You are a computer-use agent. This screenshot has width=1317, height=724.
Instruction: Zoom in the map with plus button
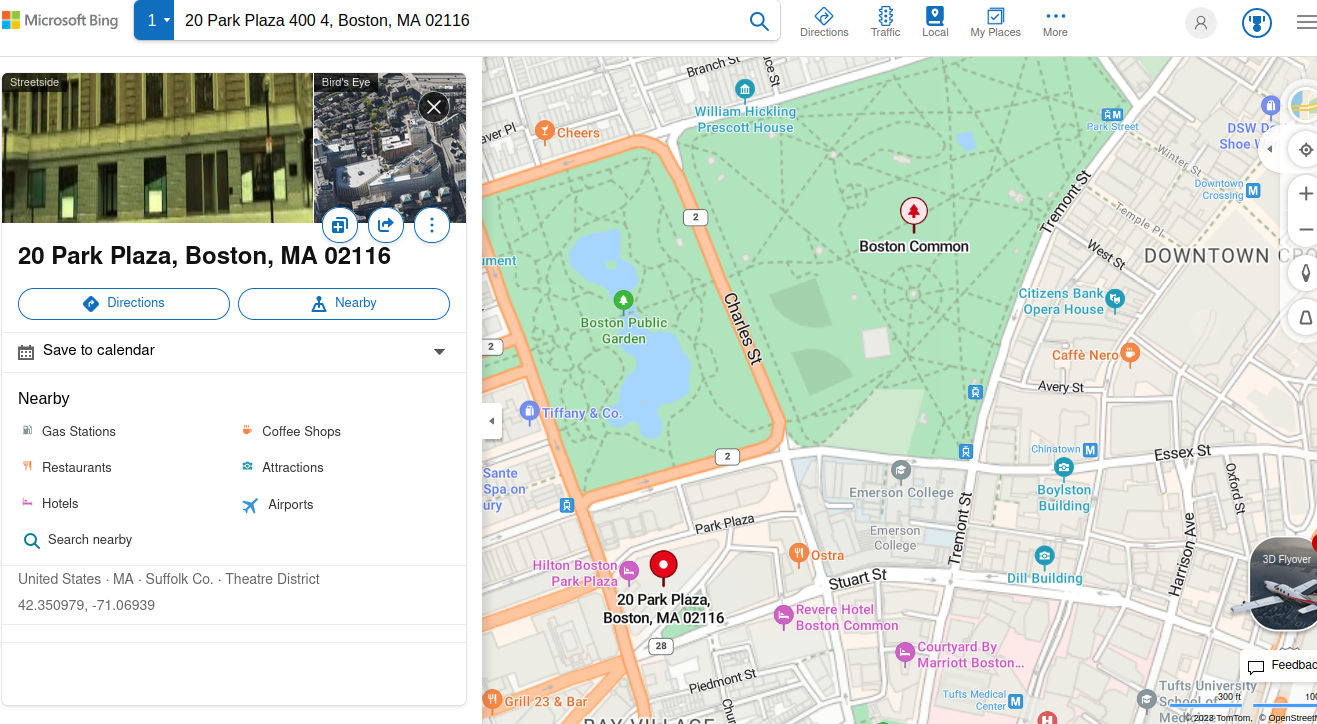coord(1305,194)
